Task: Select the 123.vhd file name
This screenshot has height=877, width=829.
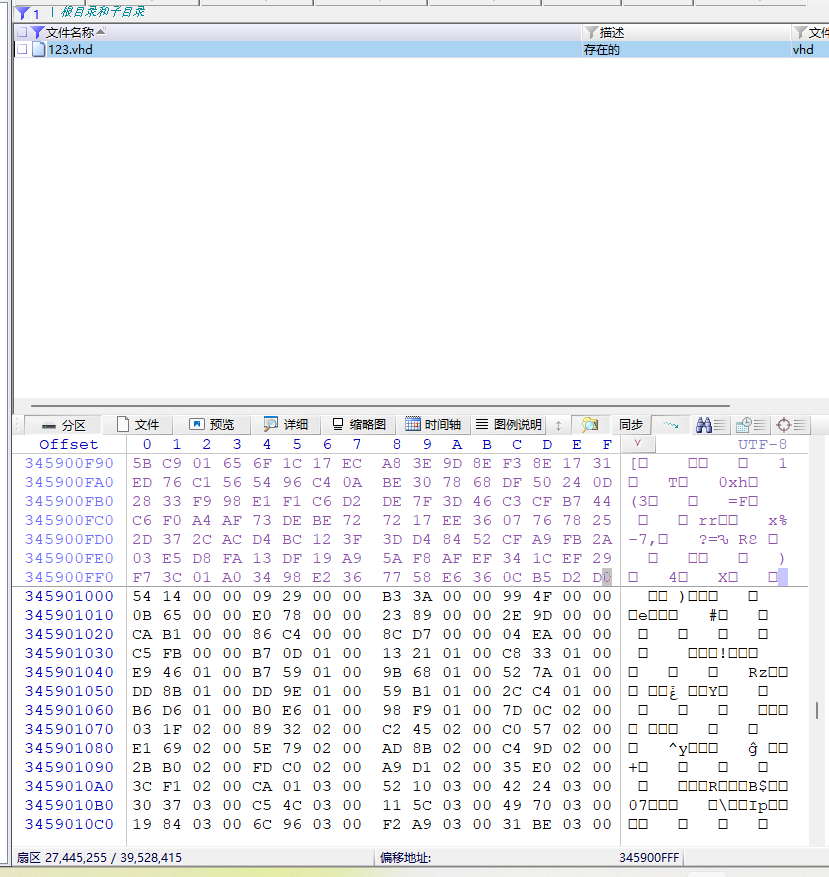Action: tap(70, 49)
